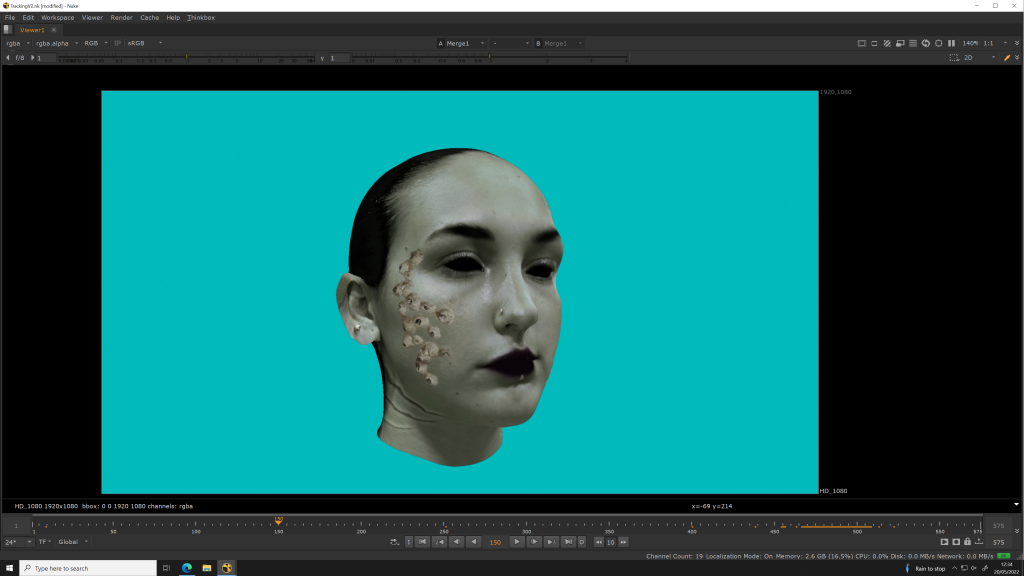Click the frame increment field showing 10
This screenshot has height=576, width=1024.
click(x=611, y=542)
